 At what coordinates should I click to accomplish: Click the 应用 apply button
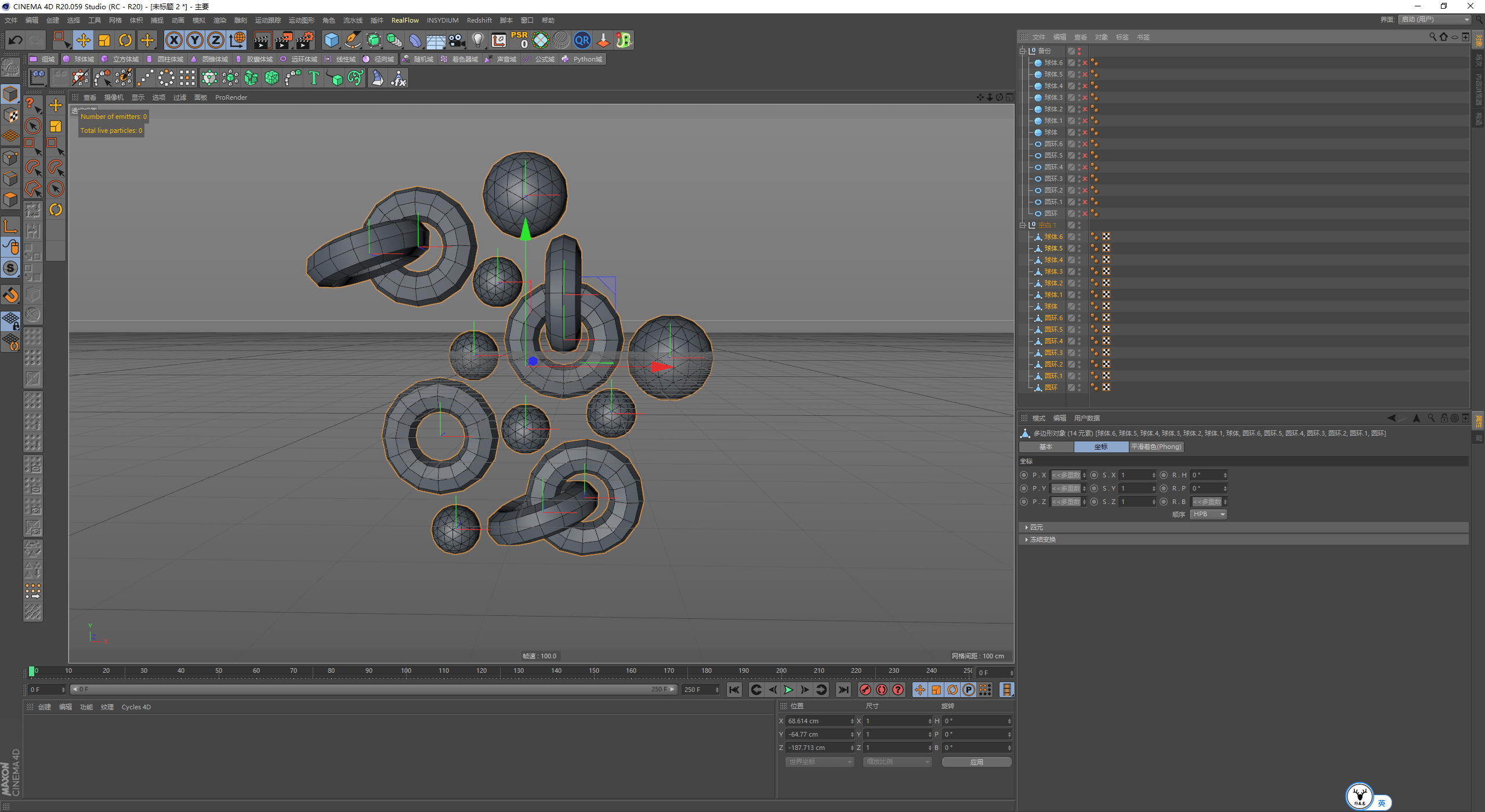tap(977, 762)
